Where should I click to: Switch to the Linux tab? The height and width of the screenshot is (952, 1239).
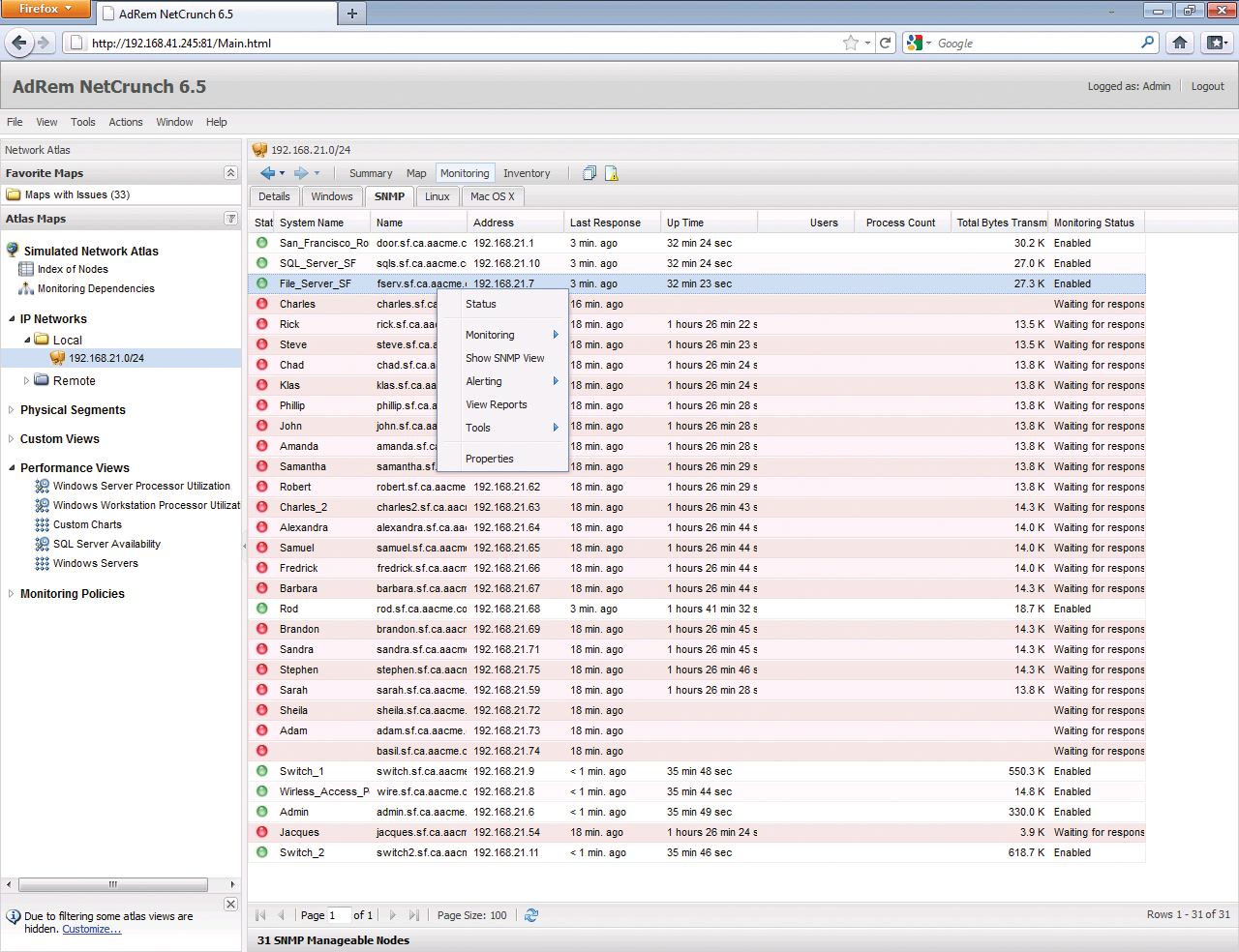tap(438, 195)
